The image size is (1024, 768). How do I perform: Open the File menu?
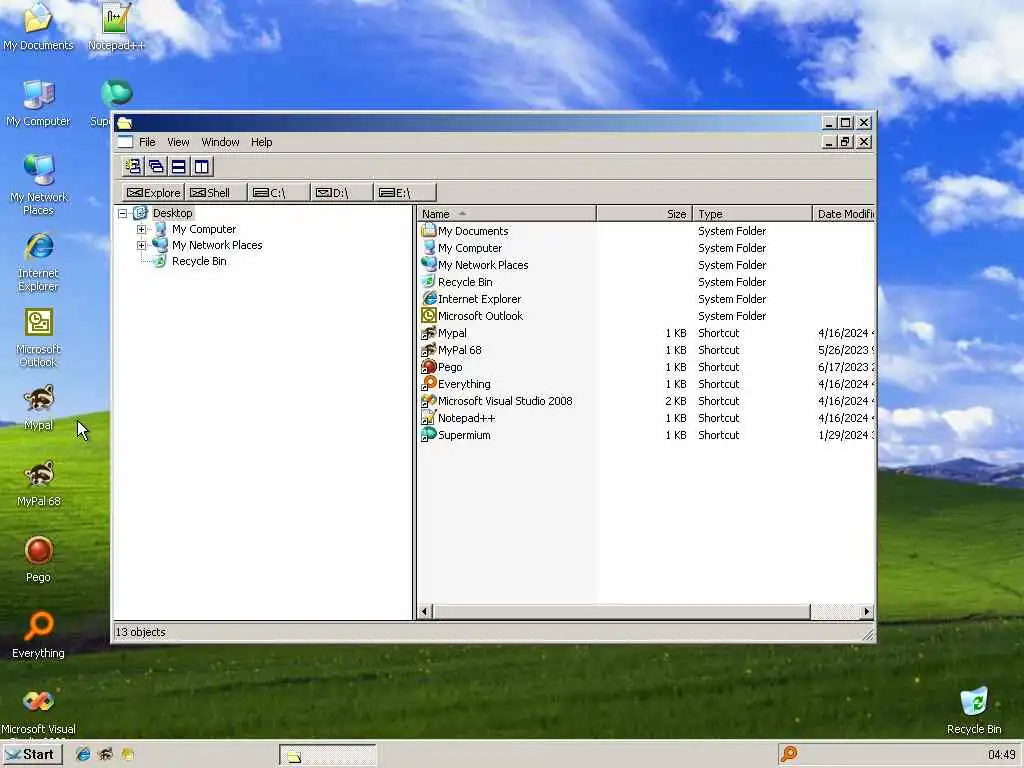pos(147,142)
